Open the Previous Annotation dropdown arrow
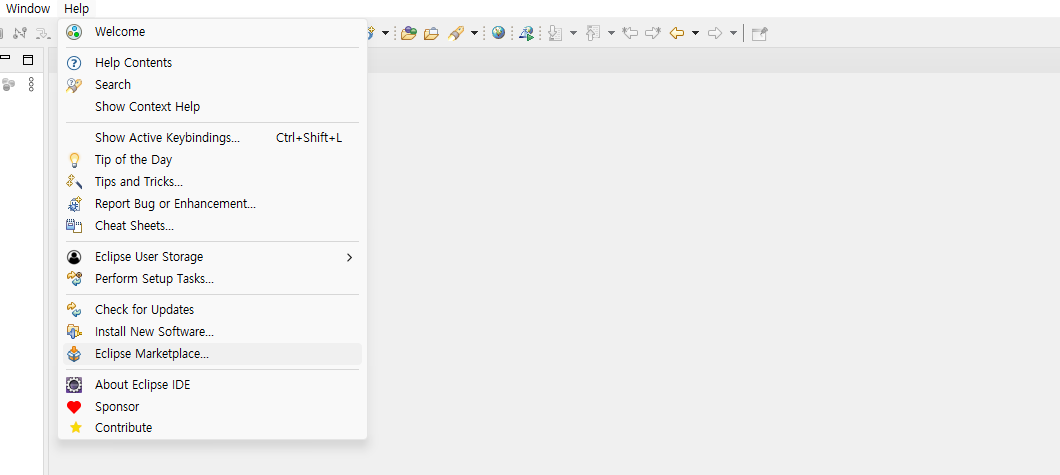Image resolution: width=1060 pixels, height=475 pixels. [x=611, y=33]
